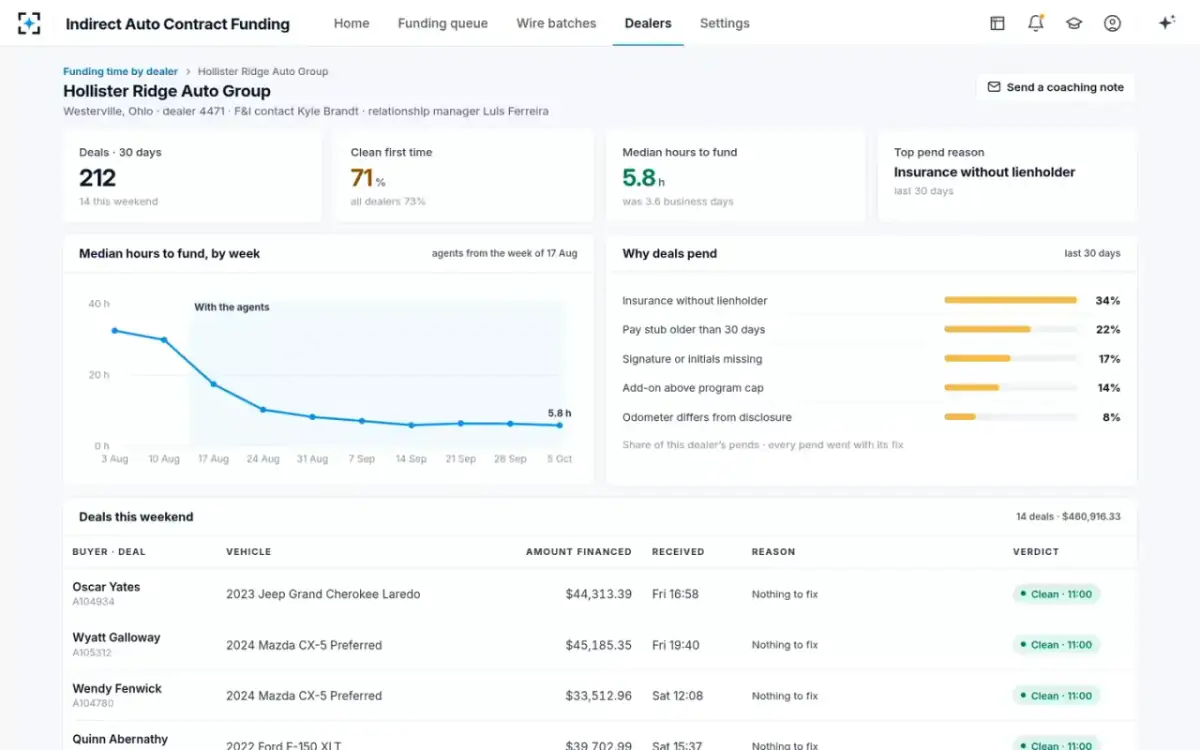Click the Median hours to fund card
1200x750 pixels.
click(736, 176)
